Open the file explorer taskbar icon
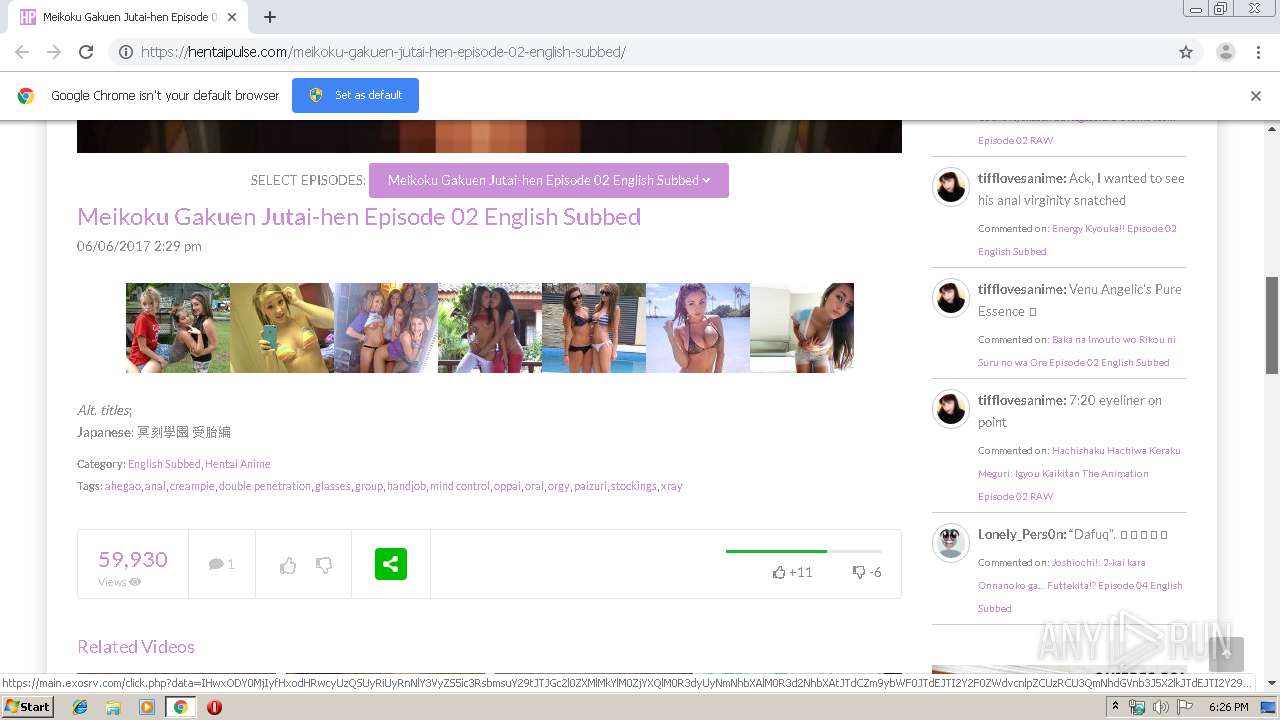The width and height of the screenshot is (1280, 720). (x=113, y=707)
